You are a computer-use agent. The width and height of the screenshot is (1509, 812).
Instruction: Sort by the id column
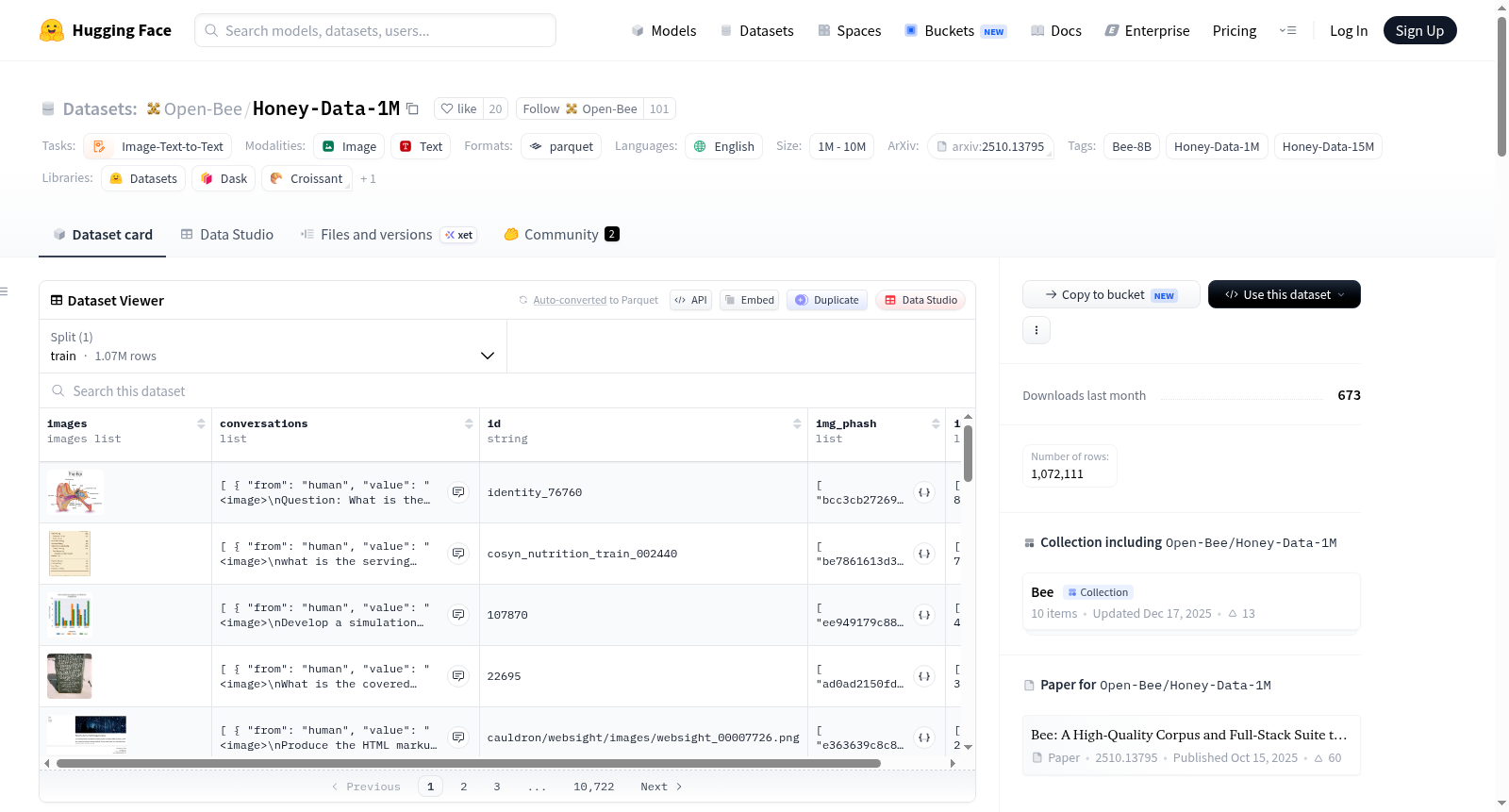point(797,423)
